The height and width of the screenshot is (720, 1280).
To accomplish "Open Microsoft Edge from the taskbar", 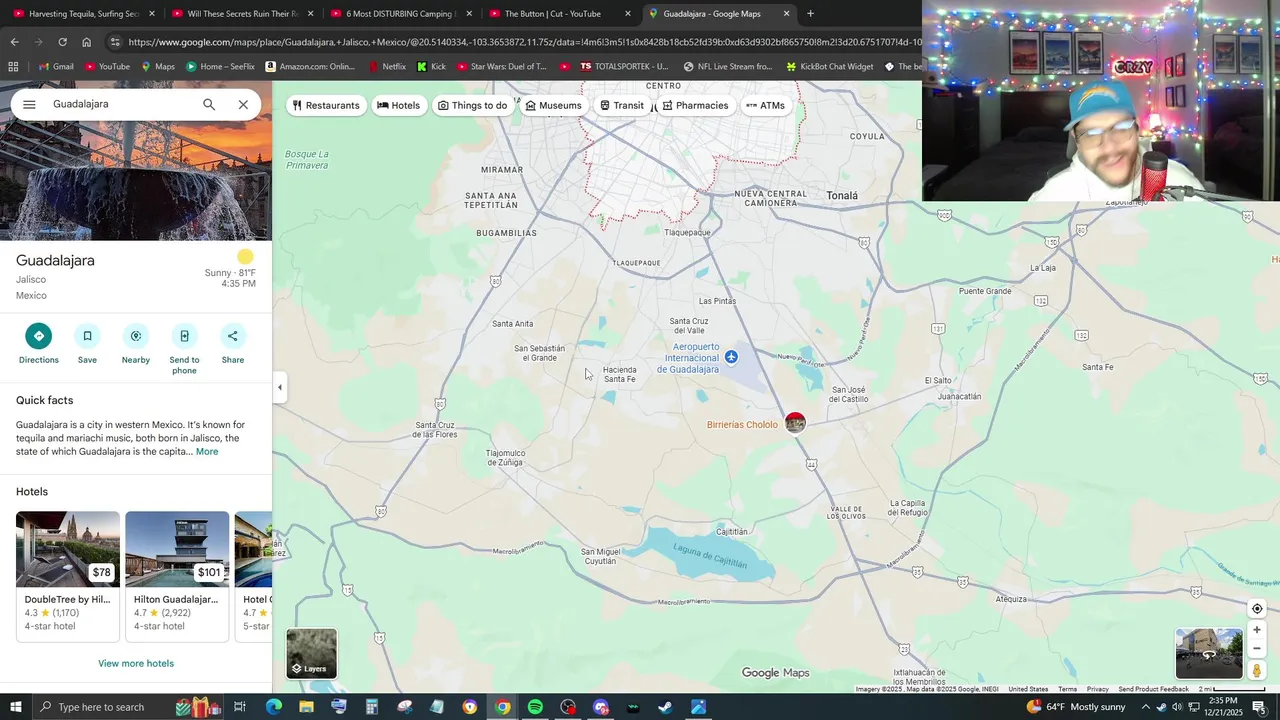I will click(x=273, y=707).
